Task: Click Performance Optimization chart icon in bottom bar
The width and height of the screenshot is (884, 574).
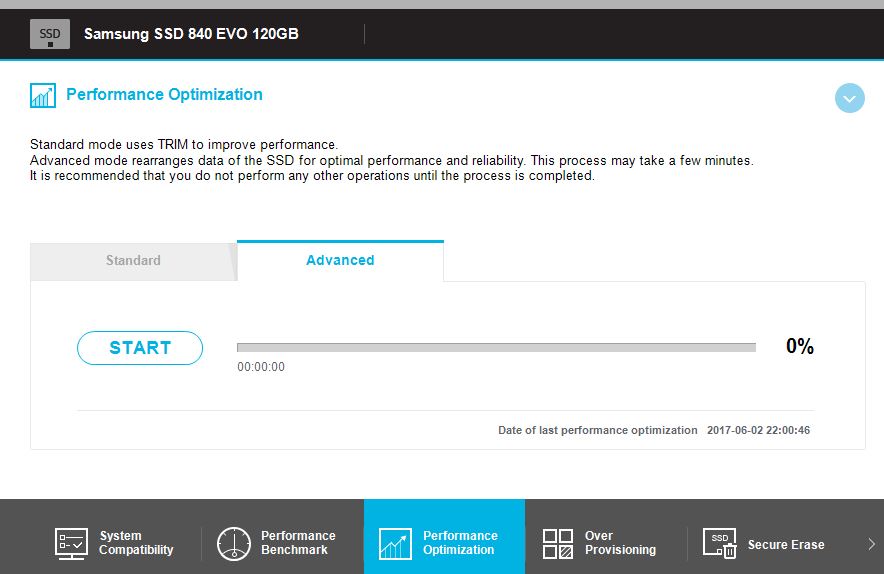Action: 395,544
